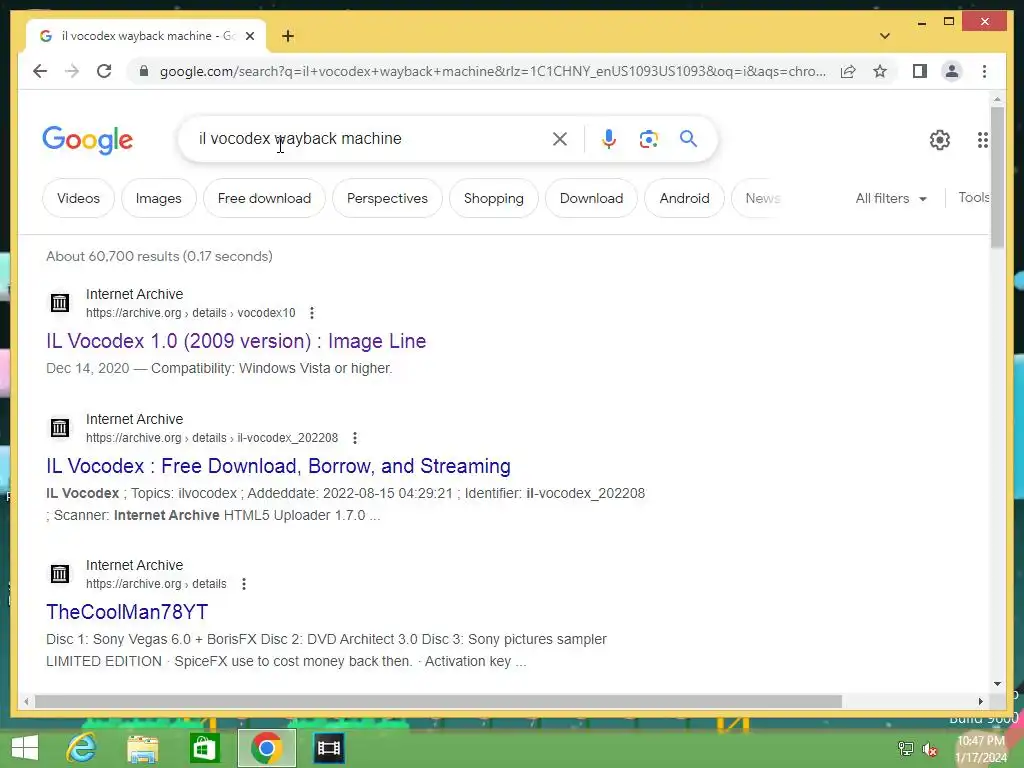Screen dimensions: 1024x768
Task: Filter results by Images
Action: [x=159, y=199]
